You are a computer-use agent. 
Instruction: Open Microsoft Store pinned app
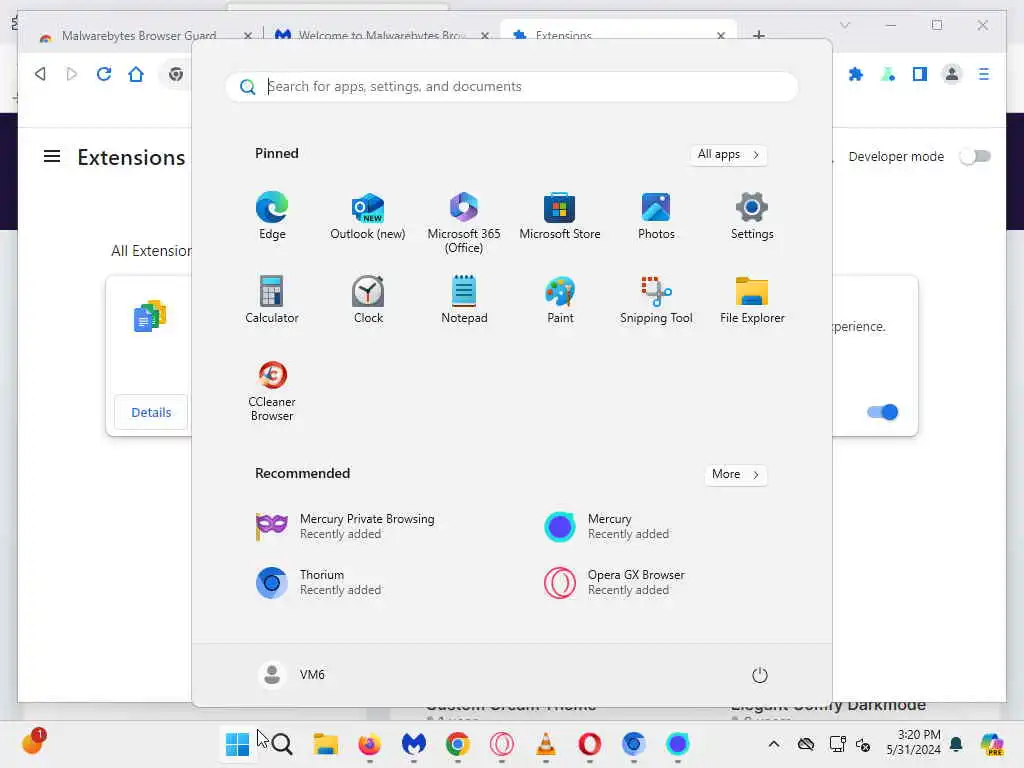click(x=560, y=216)
